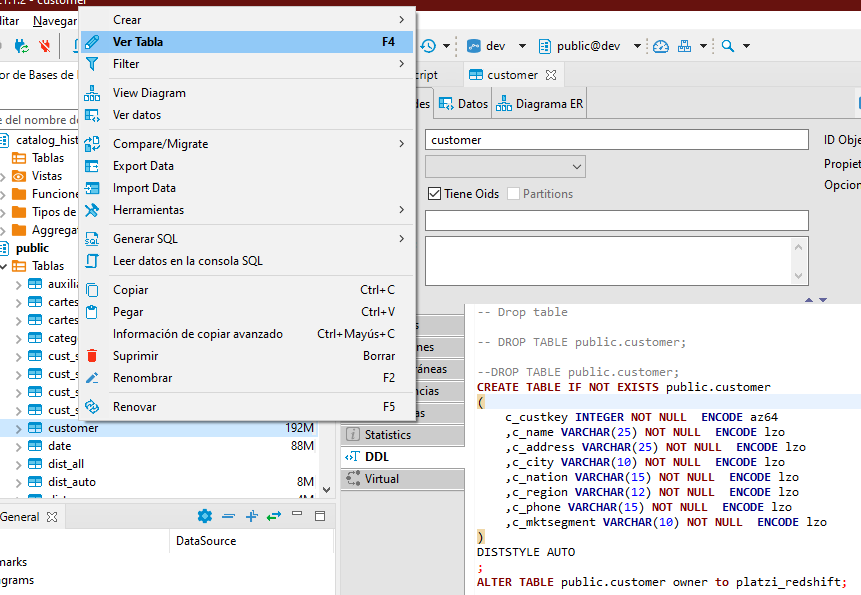Open the dev connection selector dropdown
This screenshot has width=861, height=595.
[x=522, y=46]
